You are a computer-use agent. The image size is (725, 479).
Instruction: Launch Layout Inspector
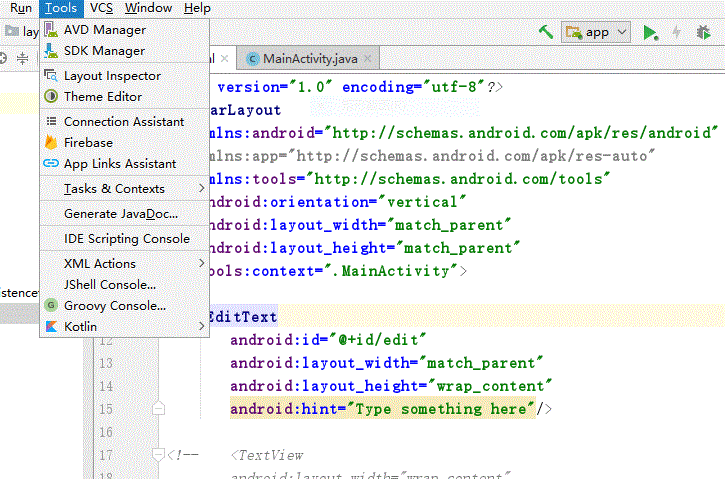click(124, 76)
